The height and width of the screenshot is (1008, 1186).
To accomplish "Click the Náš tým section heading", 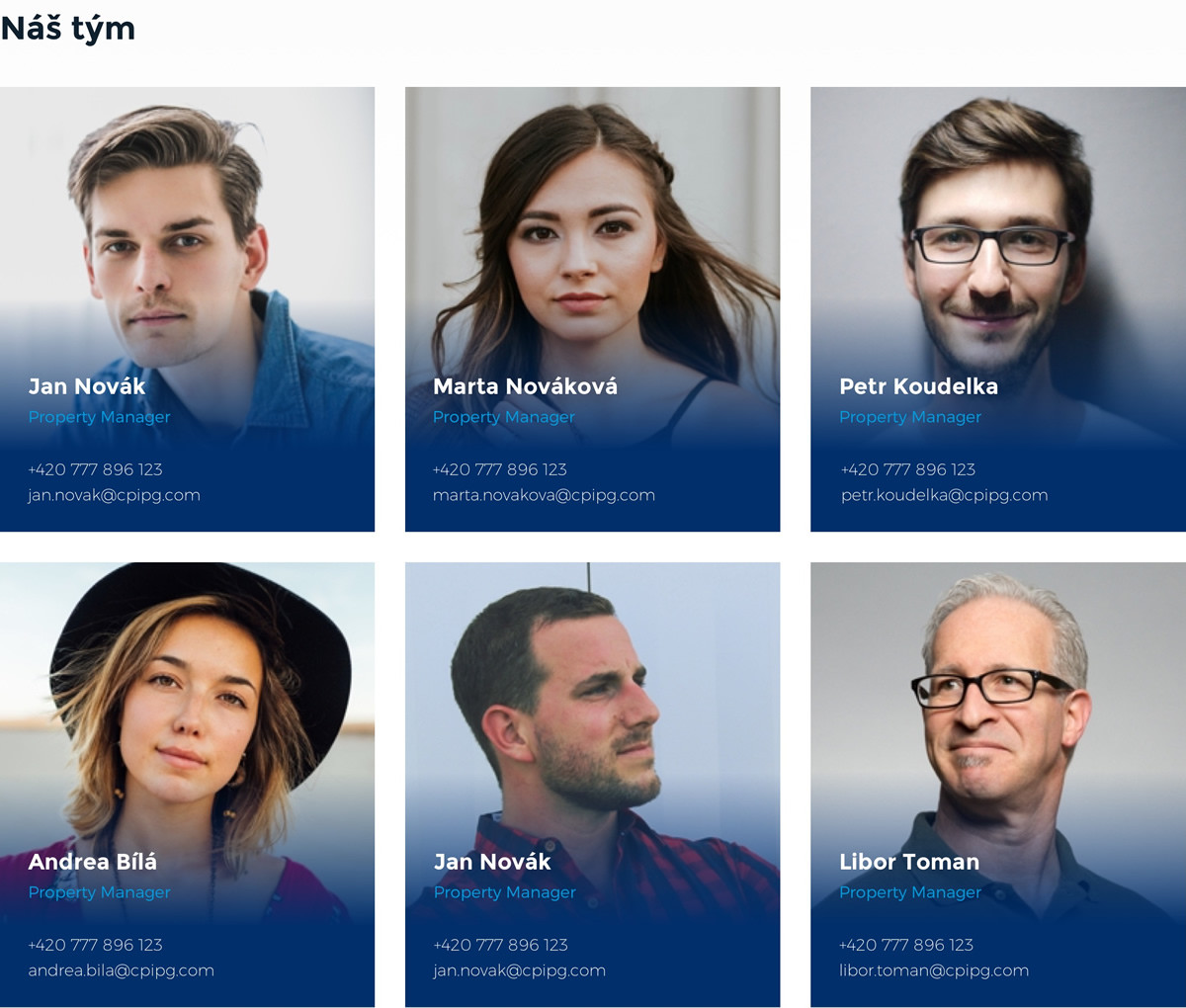I will pyautogui.click(x=67, y=27).
